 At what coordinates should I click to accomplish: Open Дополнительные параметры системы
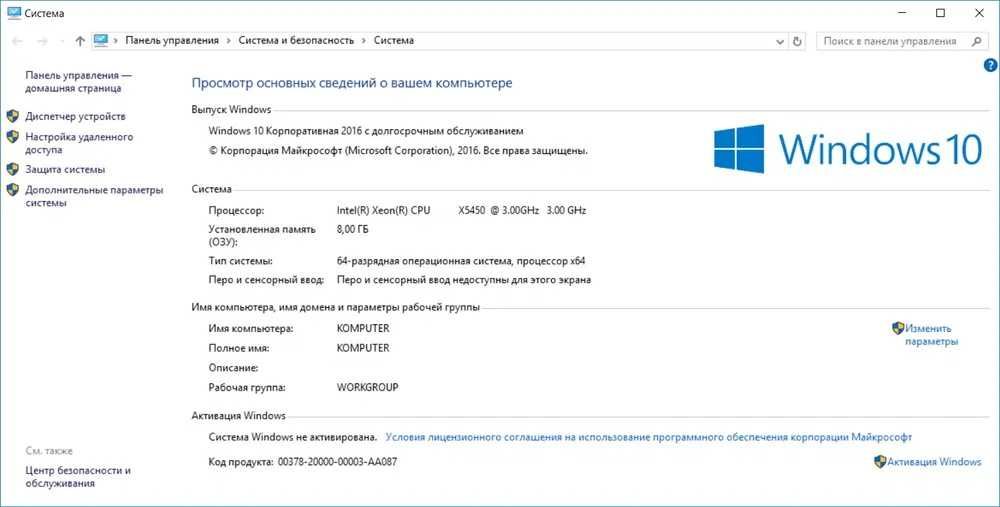click(94, 196)
